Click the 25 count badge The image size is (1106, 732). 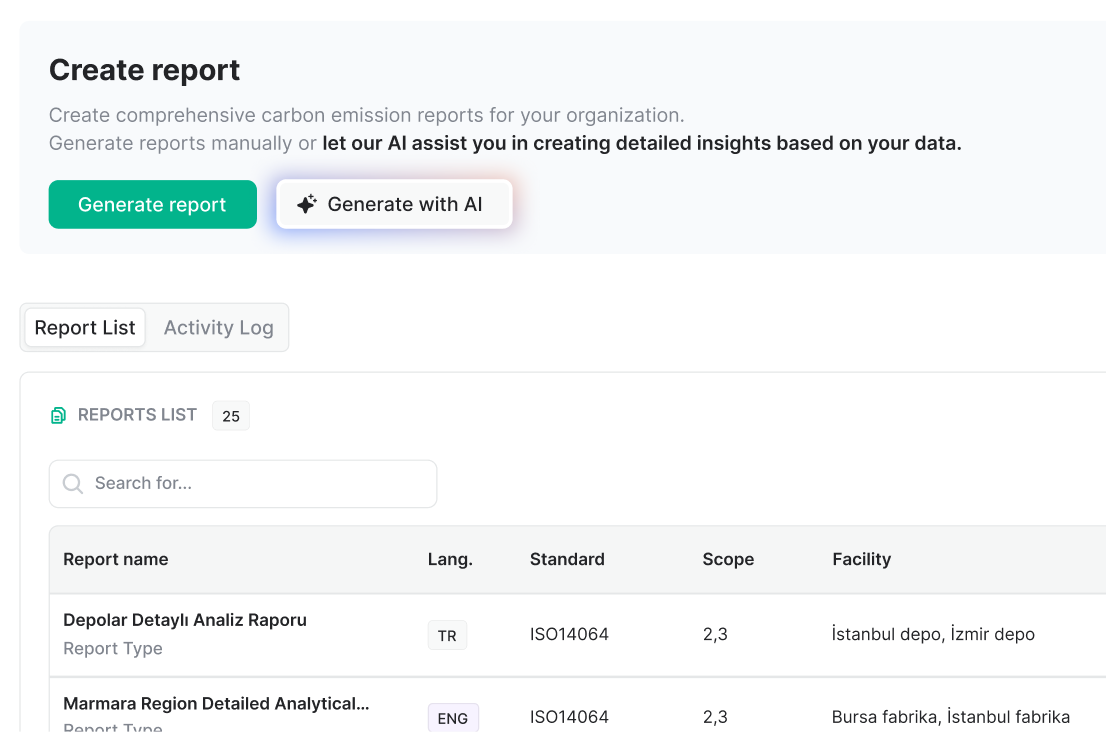click(x=231, y=416)
